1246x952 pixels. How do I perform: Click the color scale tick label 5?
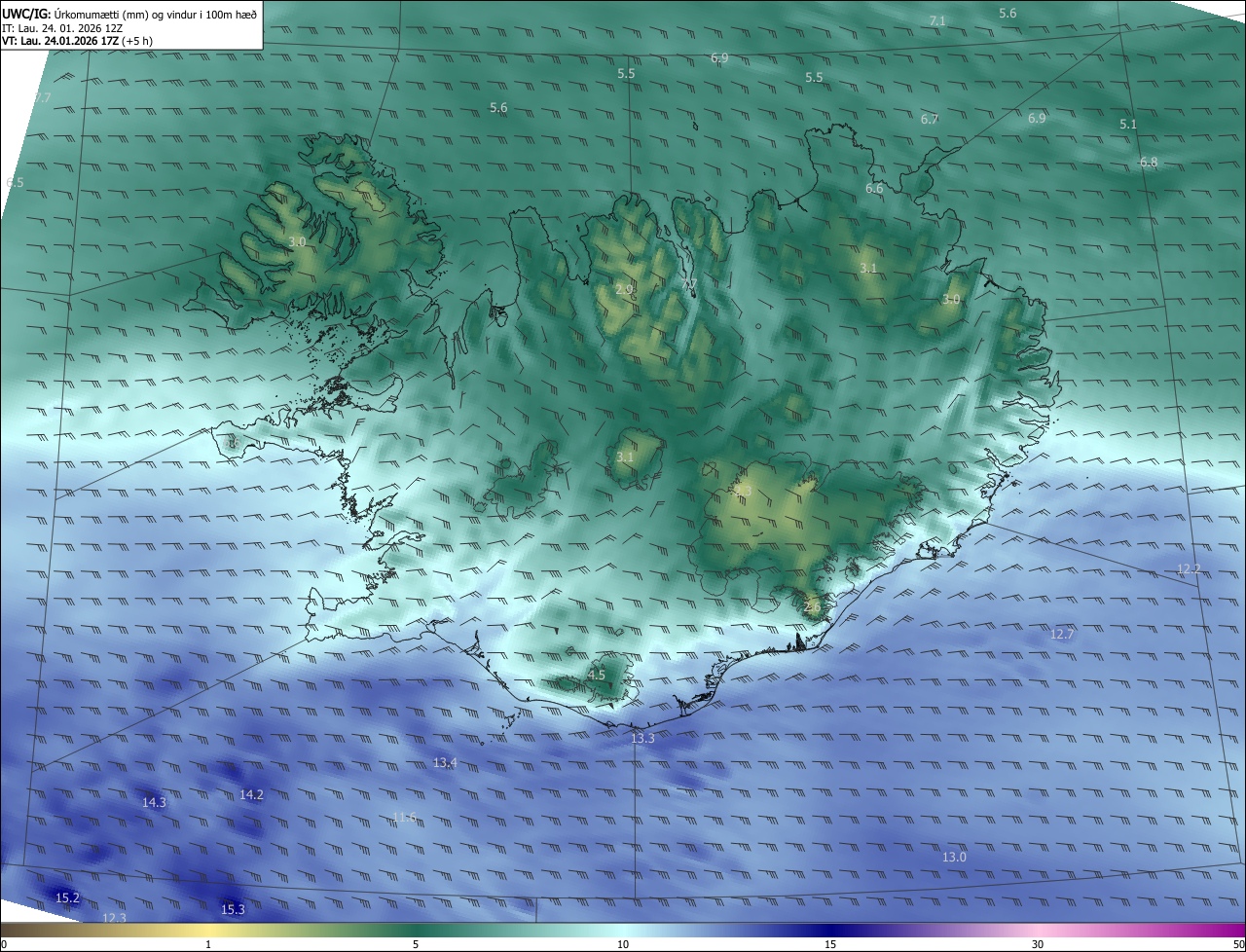(x=416, y=945)
